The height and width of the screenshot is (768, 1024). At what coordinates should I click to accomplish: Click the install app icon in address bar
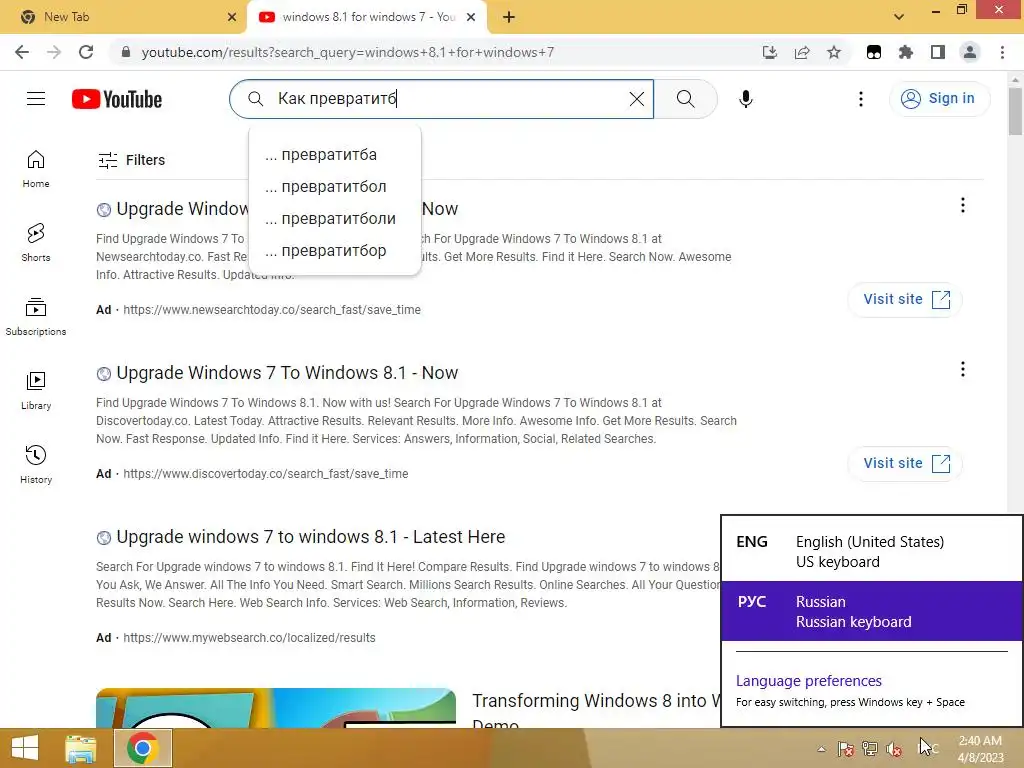(x=770, y=52)
